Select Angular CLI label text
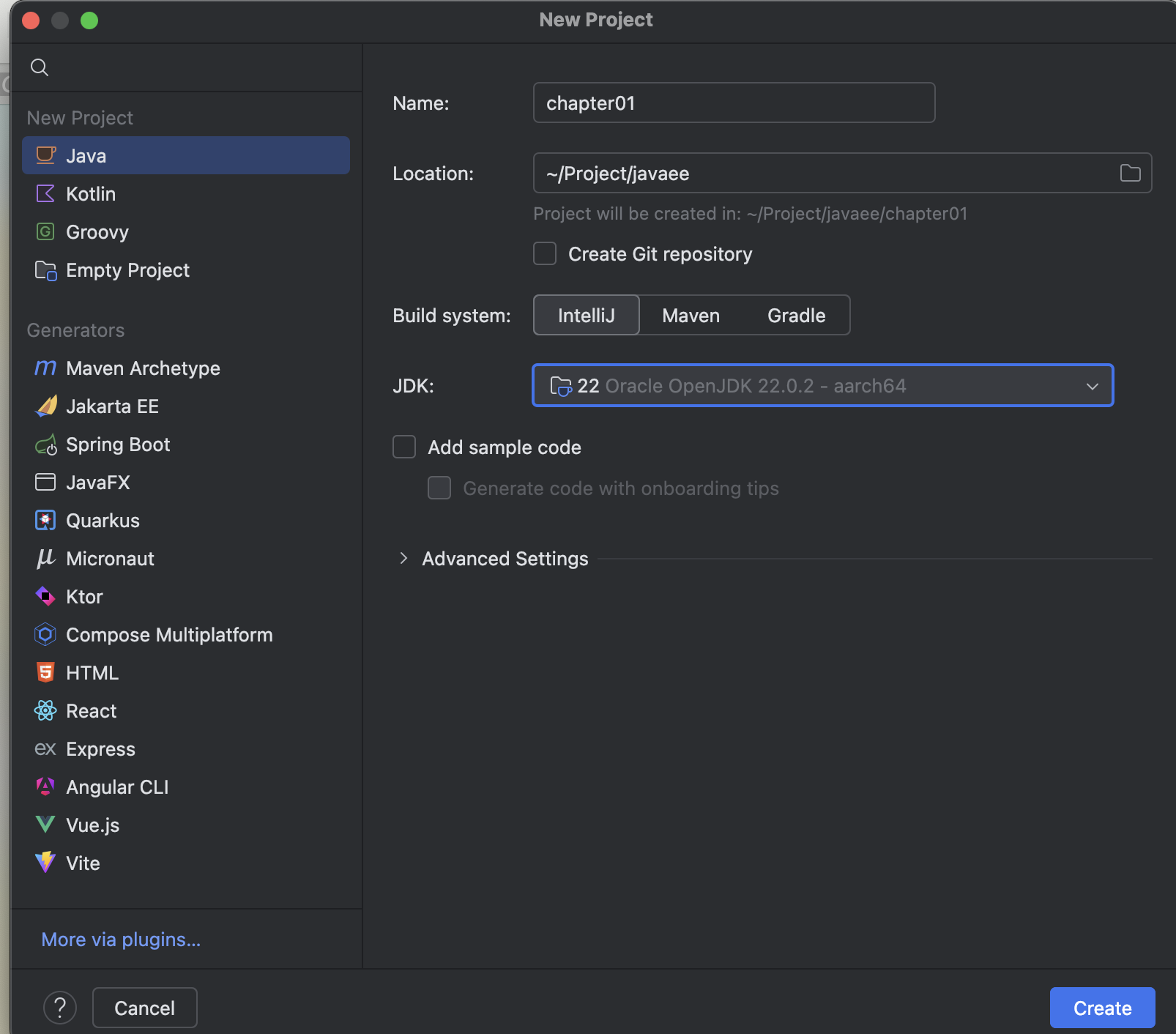The height and width of the screenshot is (1034, 1176). pyautogui.click(x=117, y=786)
